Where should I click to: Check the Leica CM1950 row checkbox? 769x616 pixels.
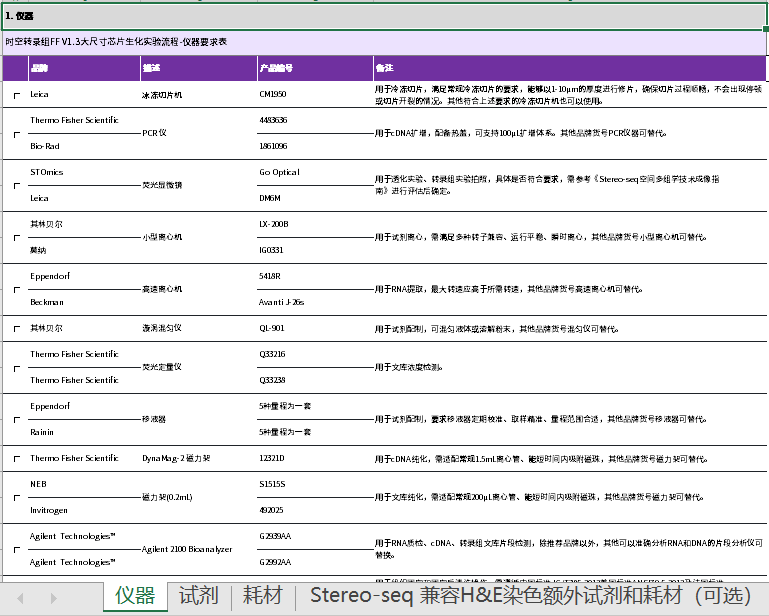coord(17,96)
